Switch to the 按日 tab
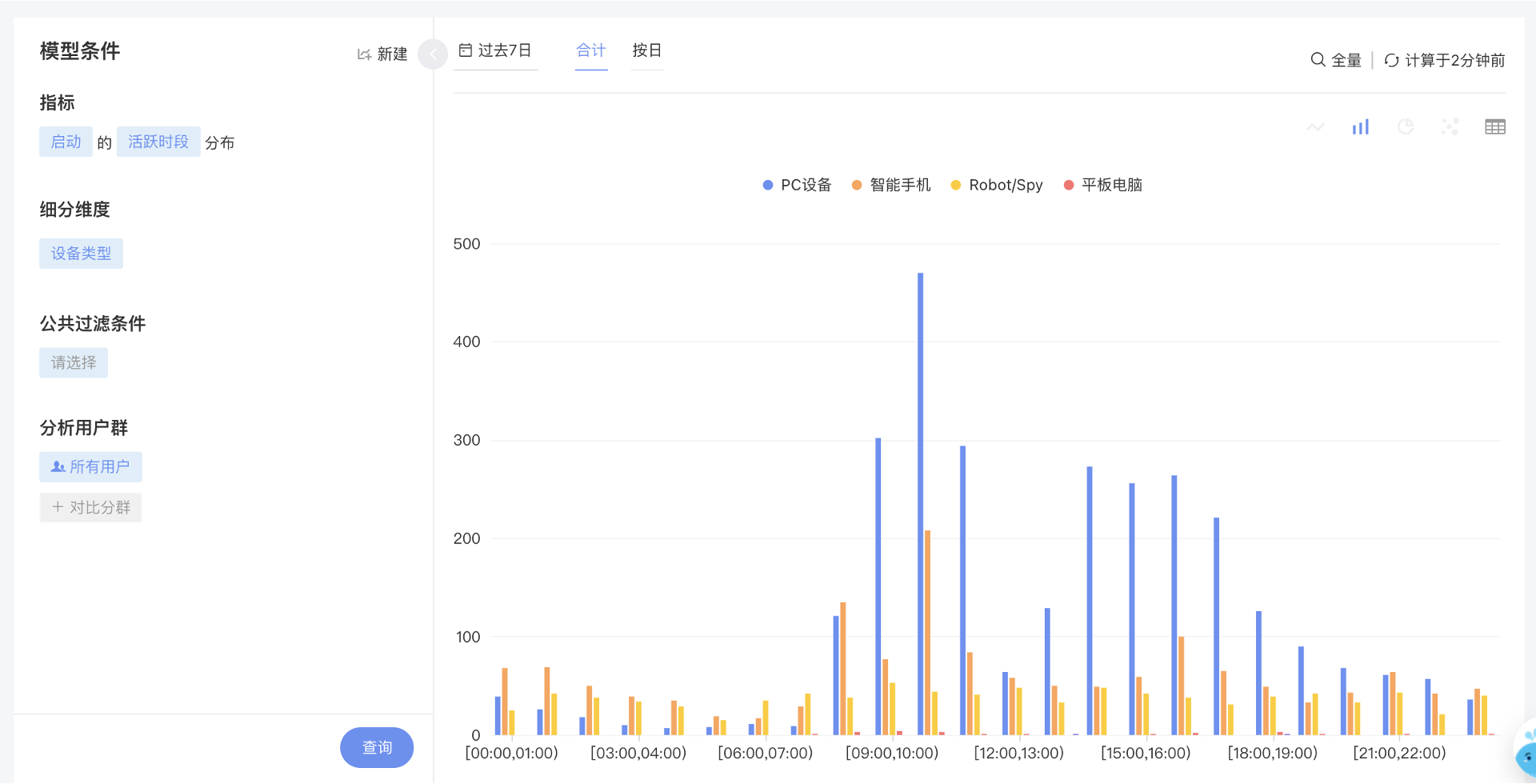 tap(647, 50)
